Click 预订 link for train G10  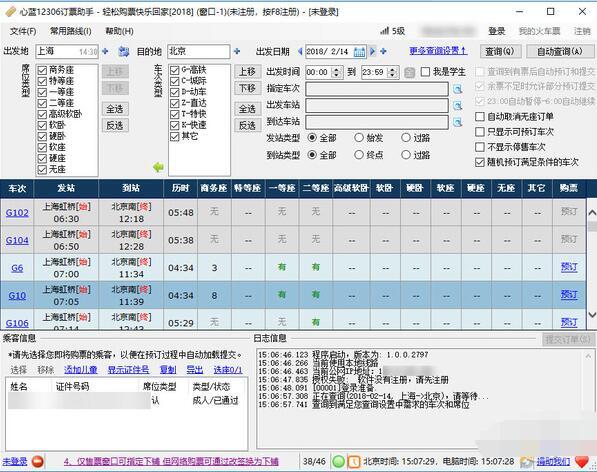[x=569, y=295]
